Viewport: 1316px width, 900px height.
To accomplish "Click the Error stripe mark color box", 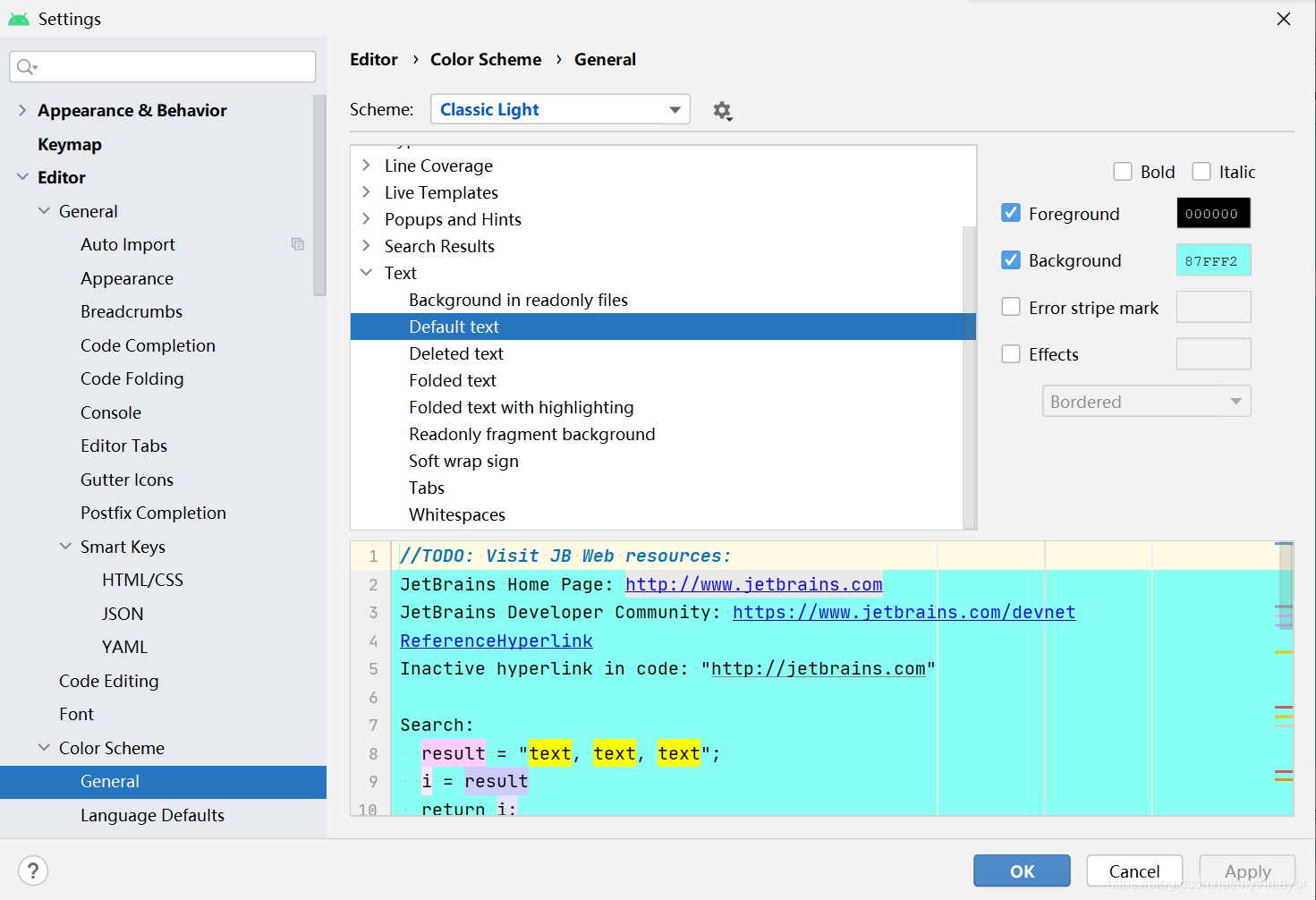I will coord(1213,307).
